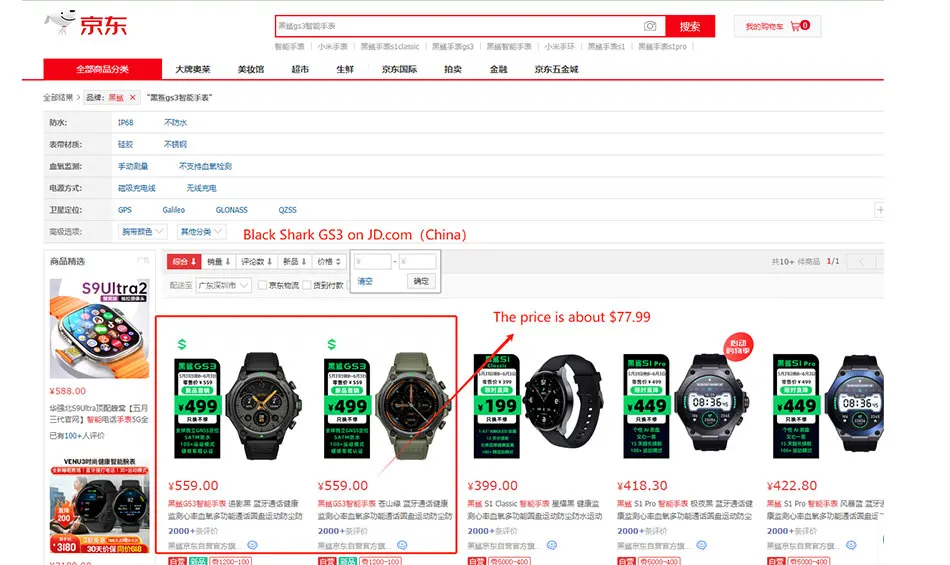Remove the 黑鲨 brand filter with X
Screen dimensions: 950x565
pyautogui.click(x=133, y=97)
